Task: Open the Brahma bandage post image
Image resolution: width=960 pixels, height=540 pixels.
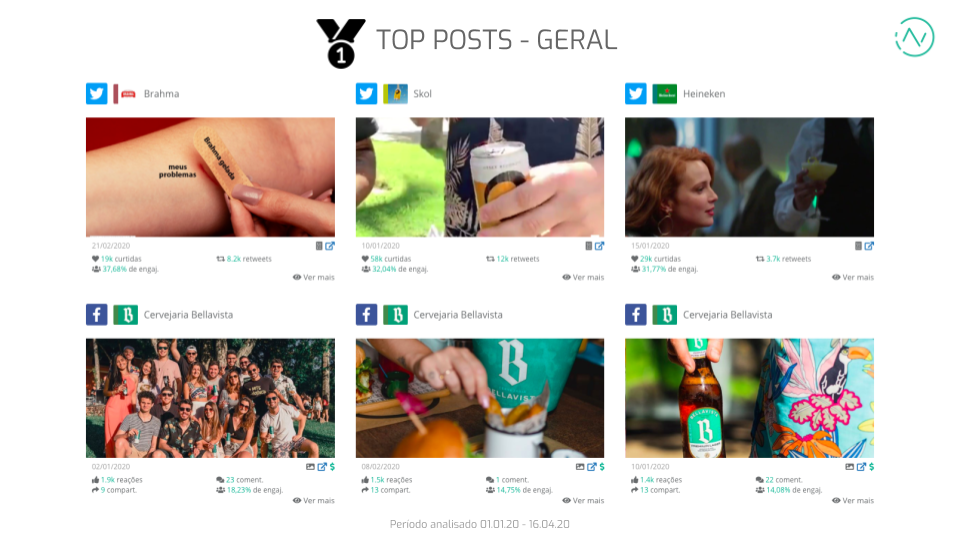Action: (x=210, y=177)
